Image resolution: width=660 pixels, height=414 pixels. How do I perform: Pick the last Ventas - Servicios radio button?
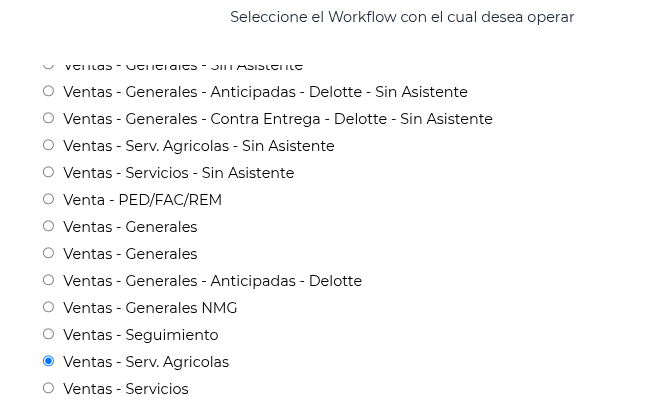pos(48,388)
